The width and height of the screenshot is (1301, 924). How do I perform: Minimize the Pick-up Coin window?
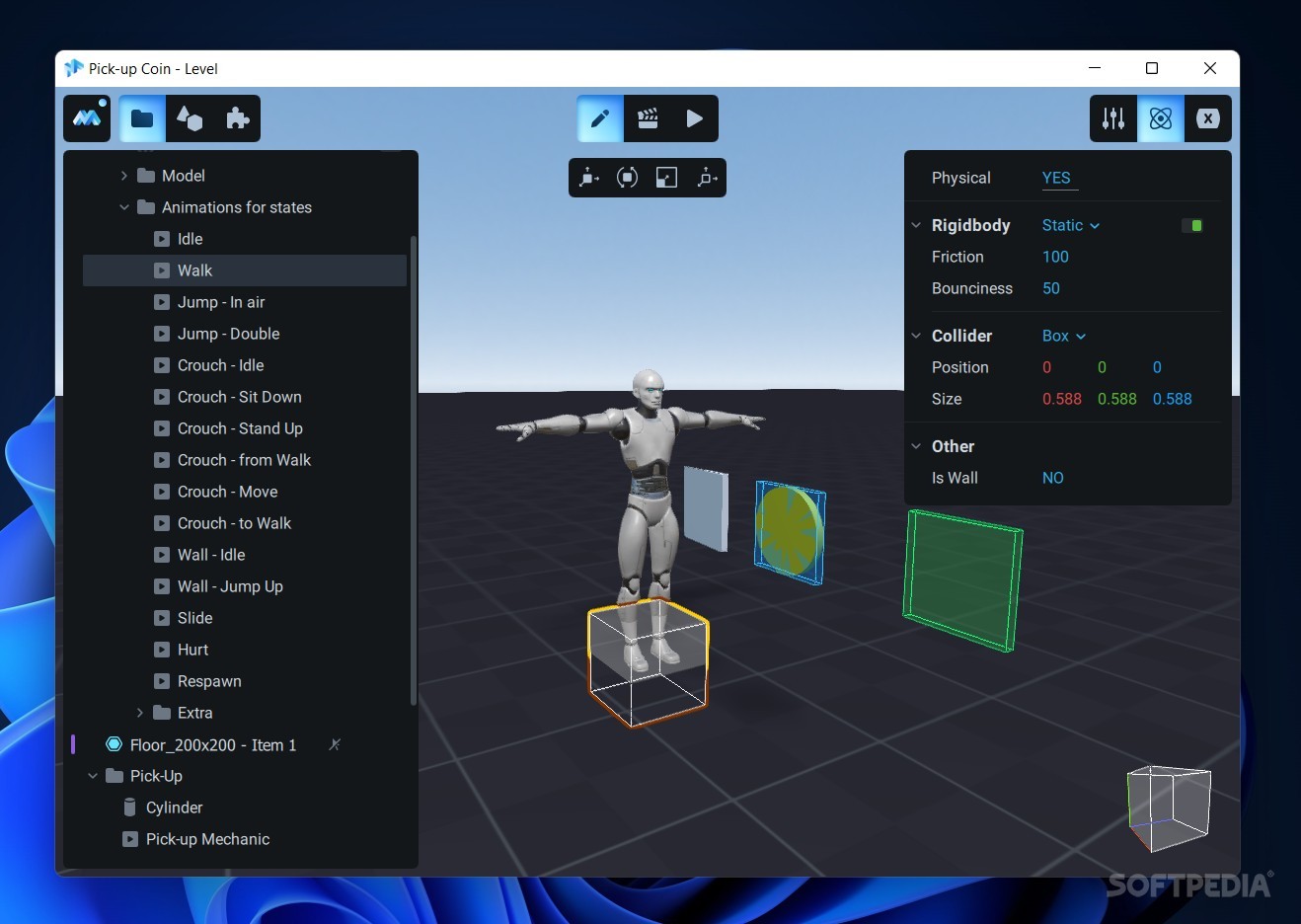point(1094,68)
